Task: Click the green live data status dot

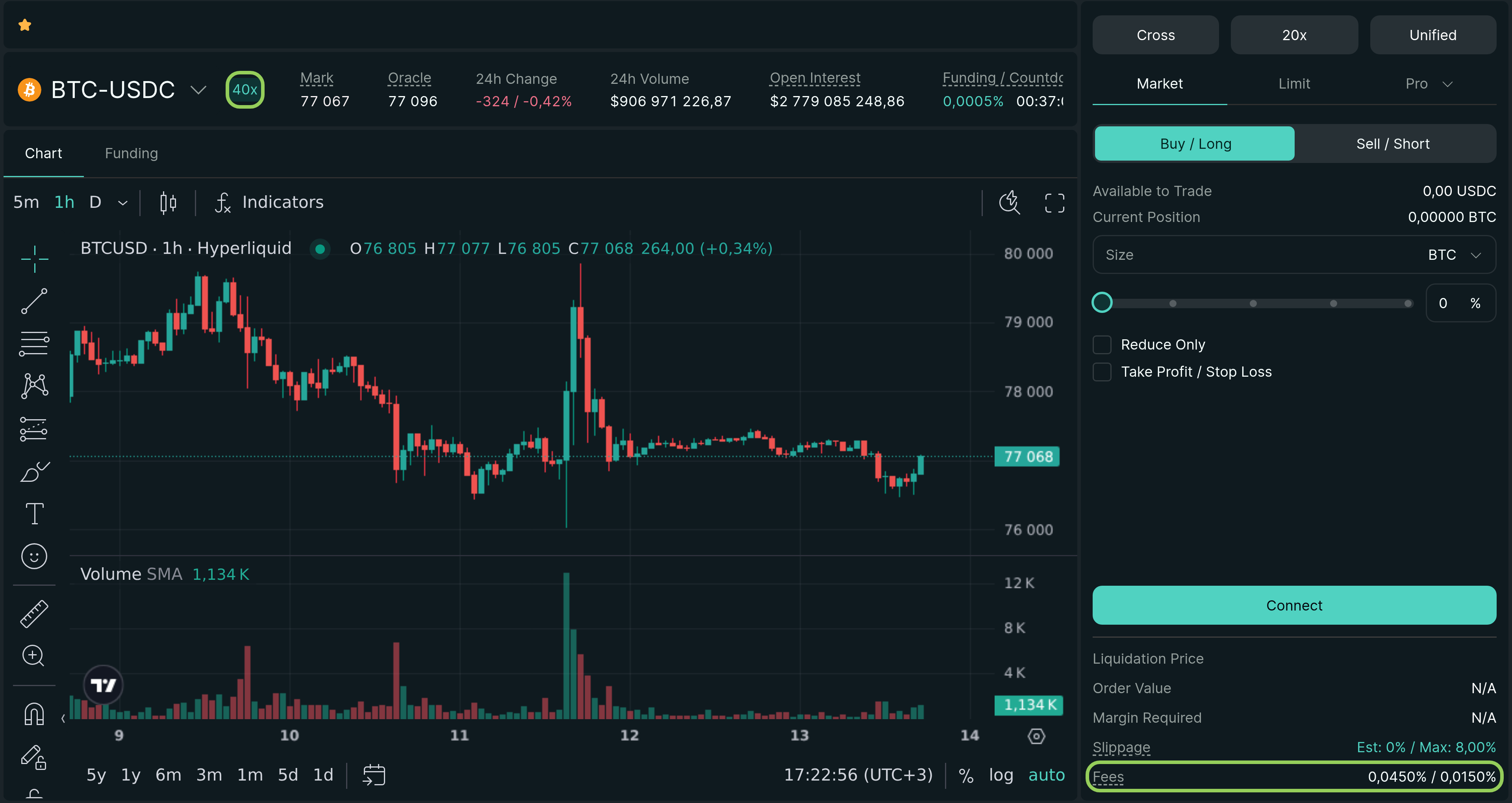Action: pos(320,249)
